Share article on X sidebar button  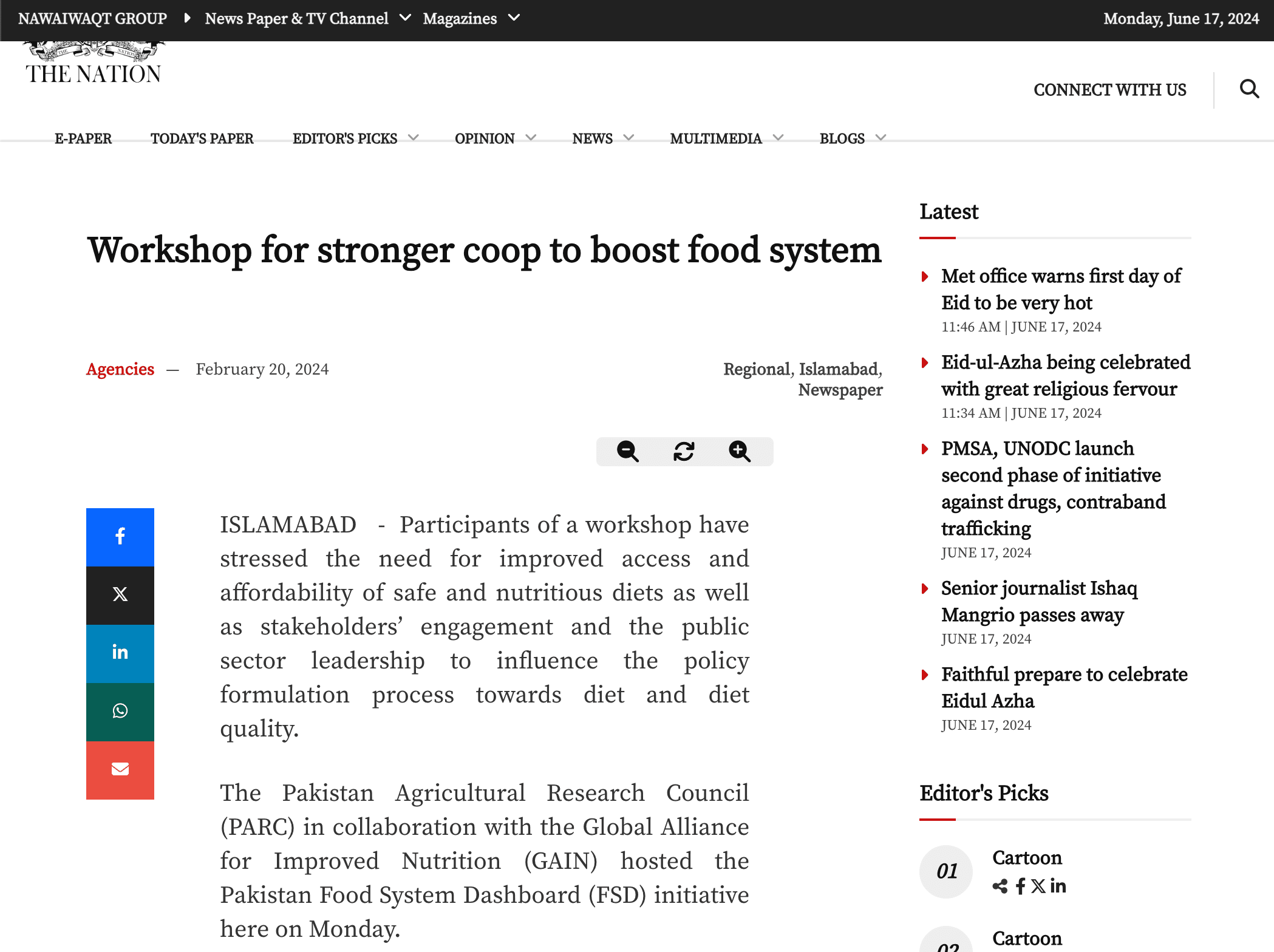[x=120, y=595]
